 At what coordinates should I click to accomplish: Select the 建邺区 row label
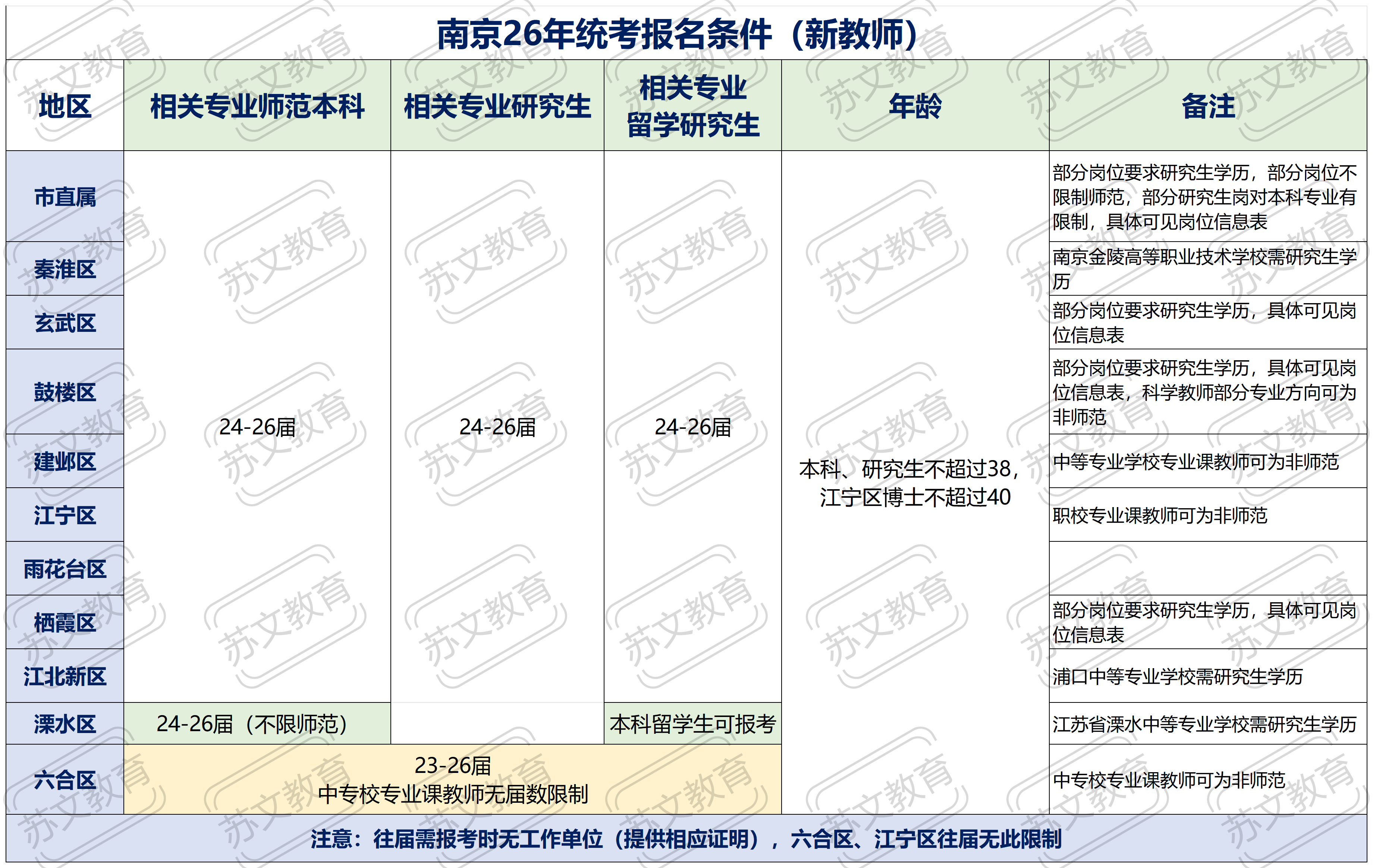[65, 461]
